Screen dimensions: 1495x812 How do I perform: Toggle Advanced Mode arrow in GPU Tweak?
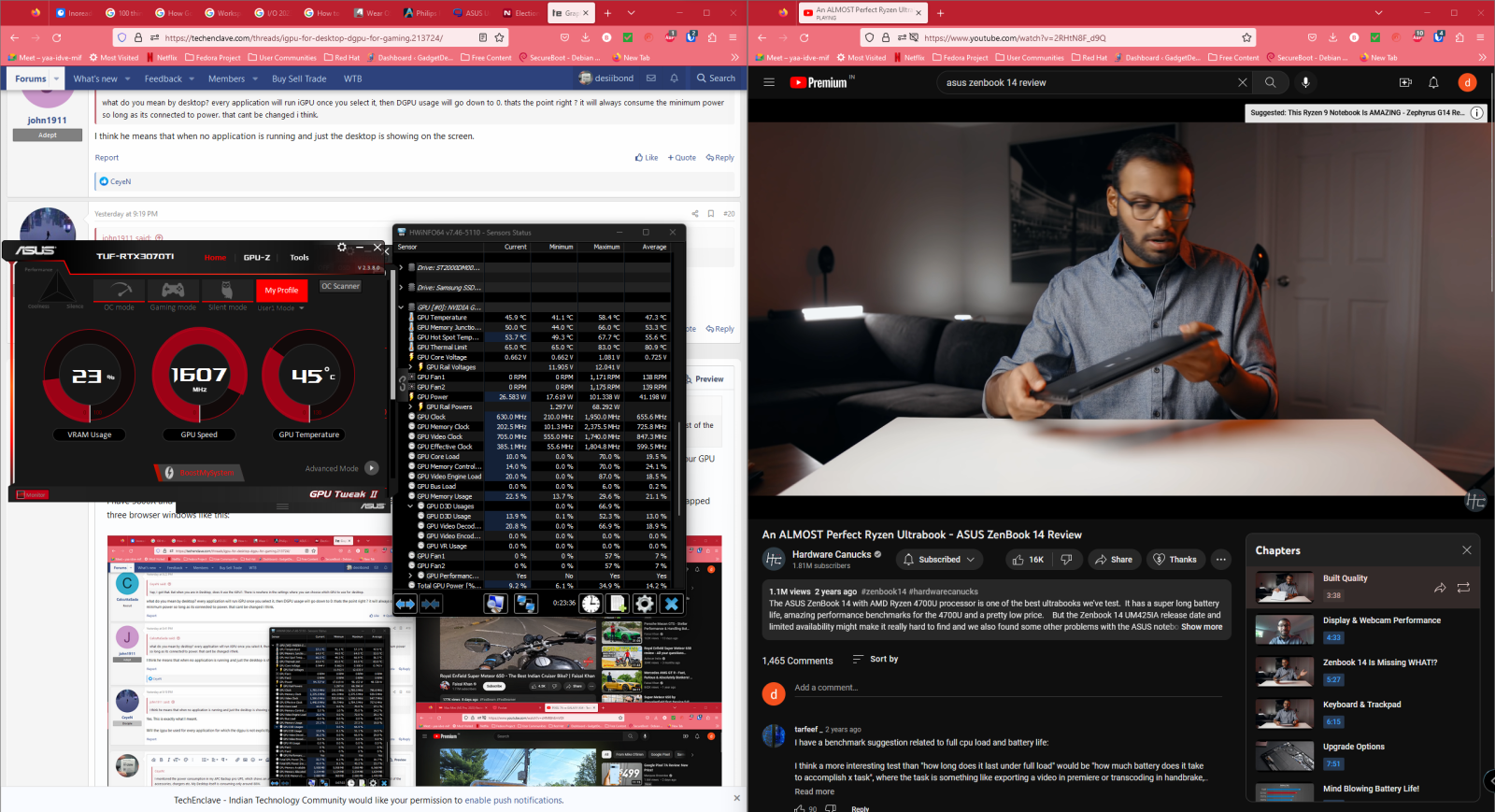(372, 468)
